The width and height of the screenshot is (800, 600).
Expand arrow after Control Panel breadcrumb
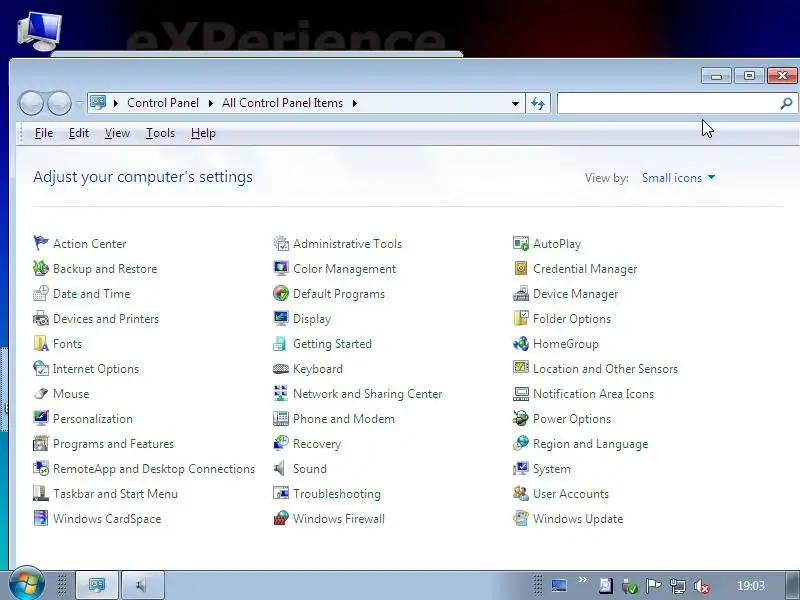(x=210, y=104)
